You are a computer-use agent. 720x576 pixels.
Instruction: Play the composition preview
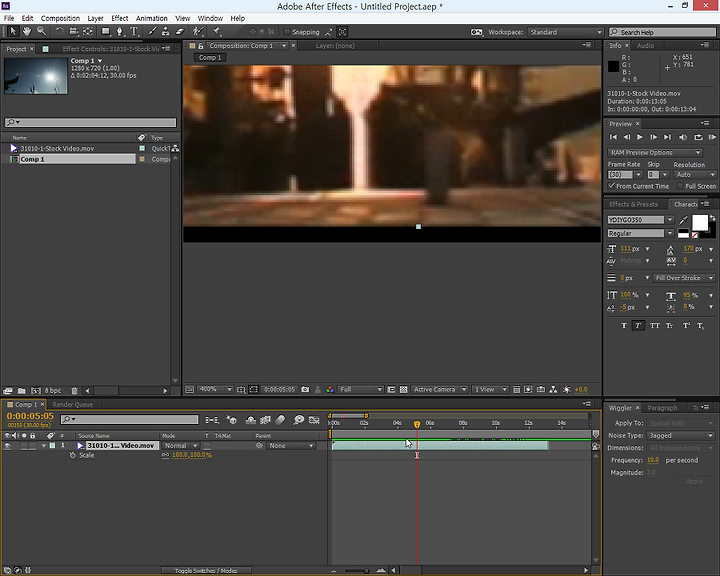pyautogui.click(x=640, y=137)
